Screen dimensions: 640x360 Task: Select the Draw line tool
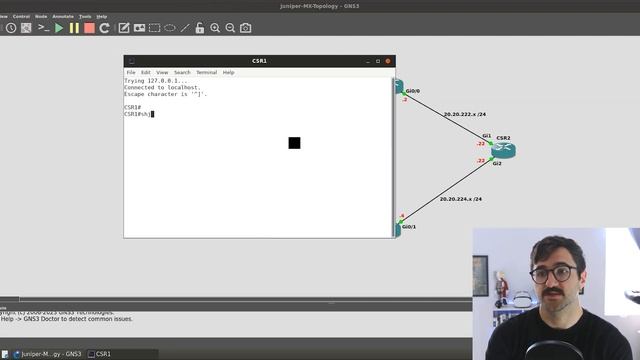pos(185,28)
